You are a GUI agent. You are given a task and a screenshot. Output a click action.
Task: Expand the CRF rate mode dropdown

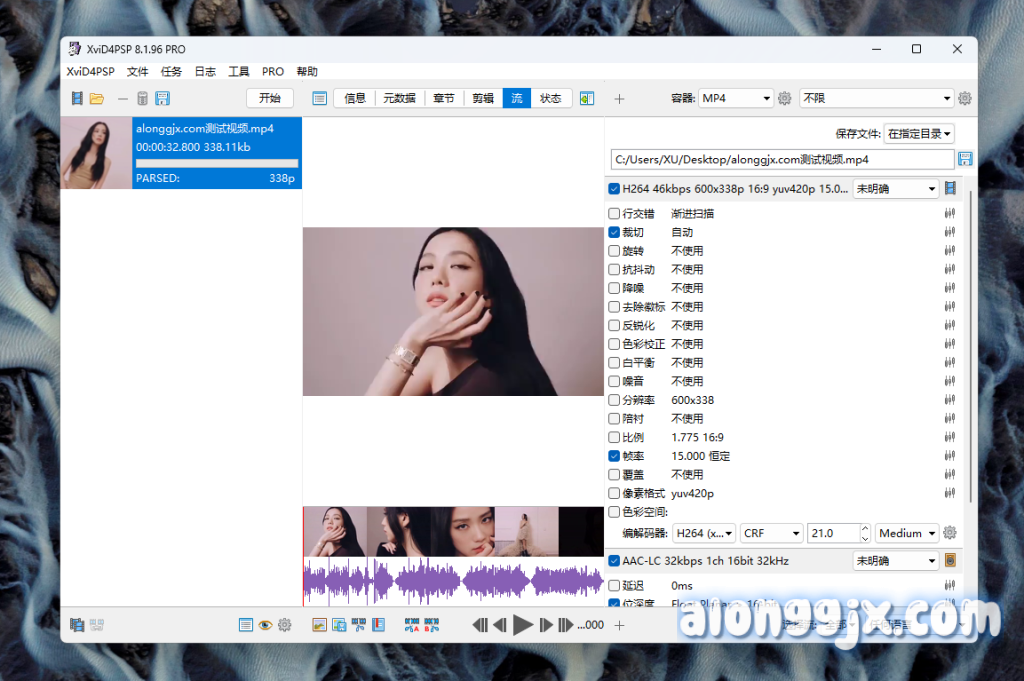point(774,533)
